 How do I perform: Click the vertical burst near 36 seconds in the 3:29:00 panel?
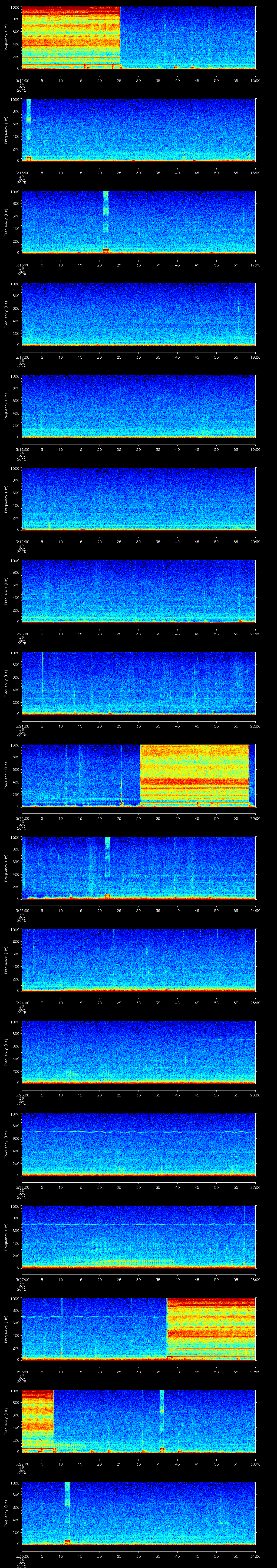coord(162,1421)
